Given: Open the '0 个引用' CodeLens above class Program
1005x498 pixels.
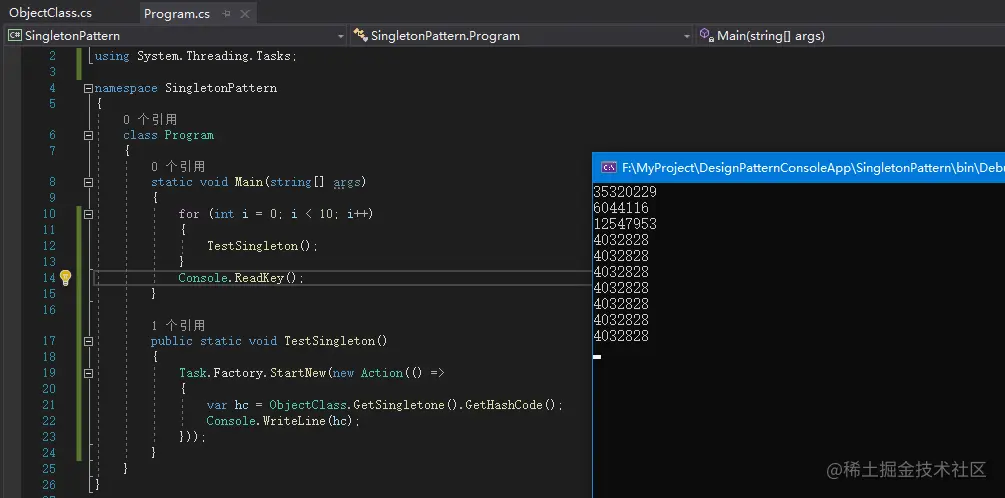Looking at the screenshot, I should coord(150,119).
